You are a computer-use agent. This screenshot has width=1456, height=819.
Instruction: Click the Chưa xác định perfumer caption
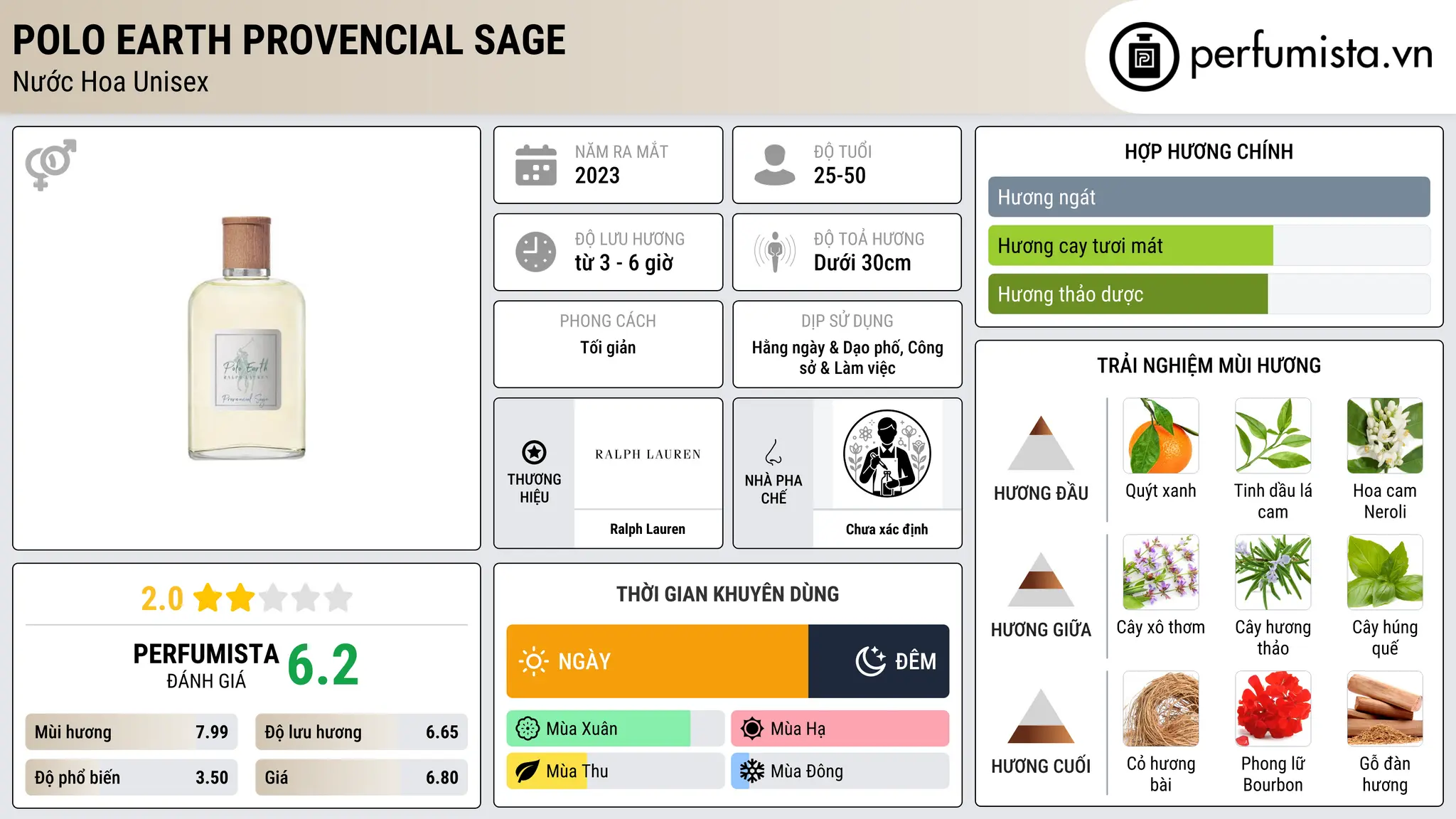[887, 529]
